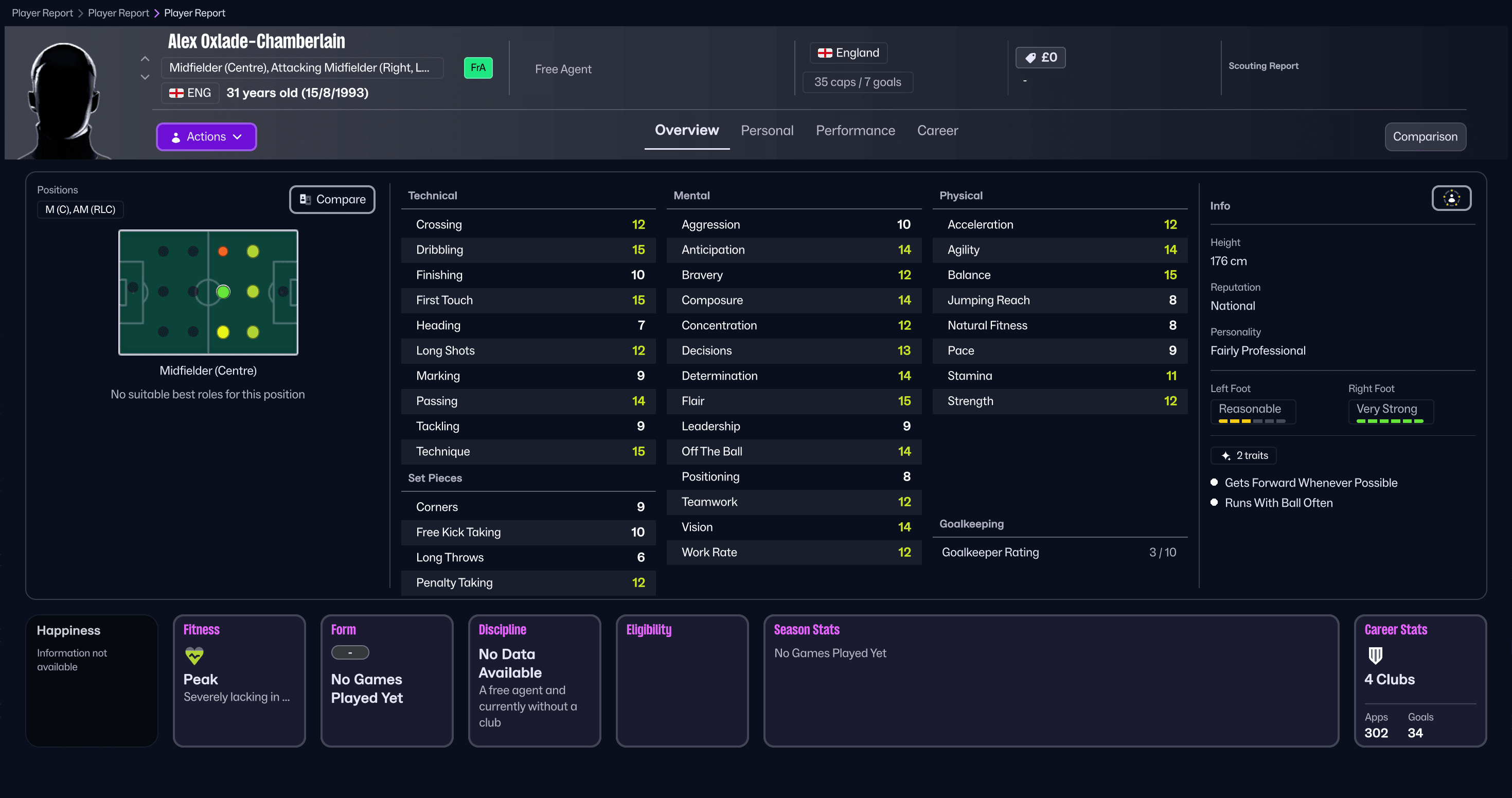Switch to the Performance tab
This screenshot has height=798, width=1512.
coord(855,130)
